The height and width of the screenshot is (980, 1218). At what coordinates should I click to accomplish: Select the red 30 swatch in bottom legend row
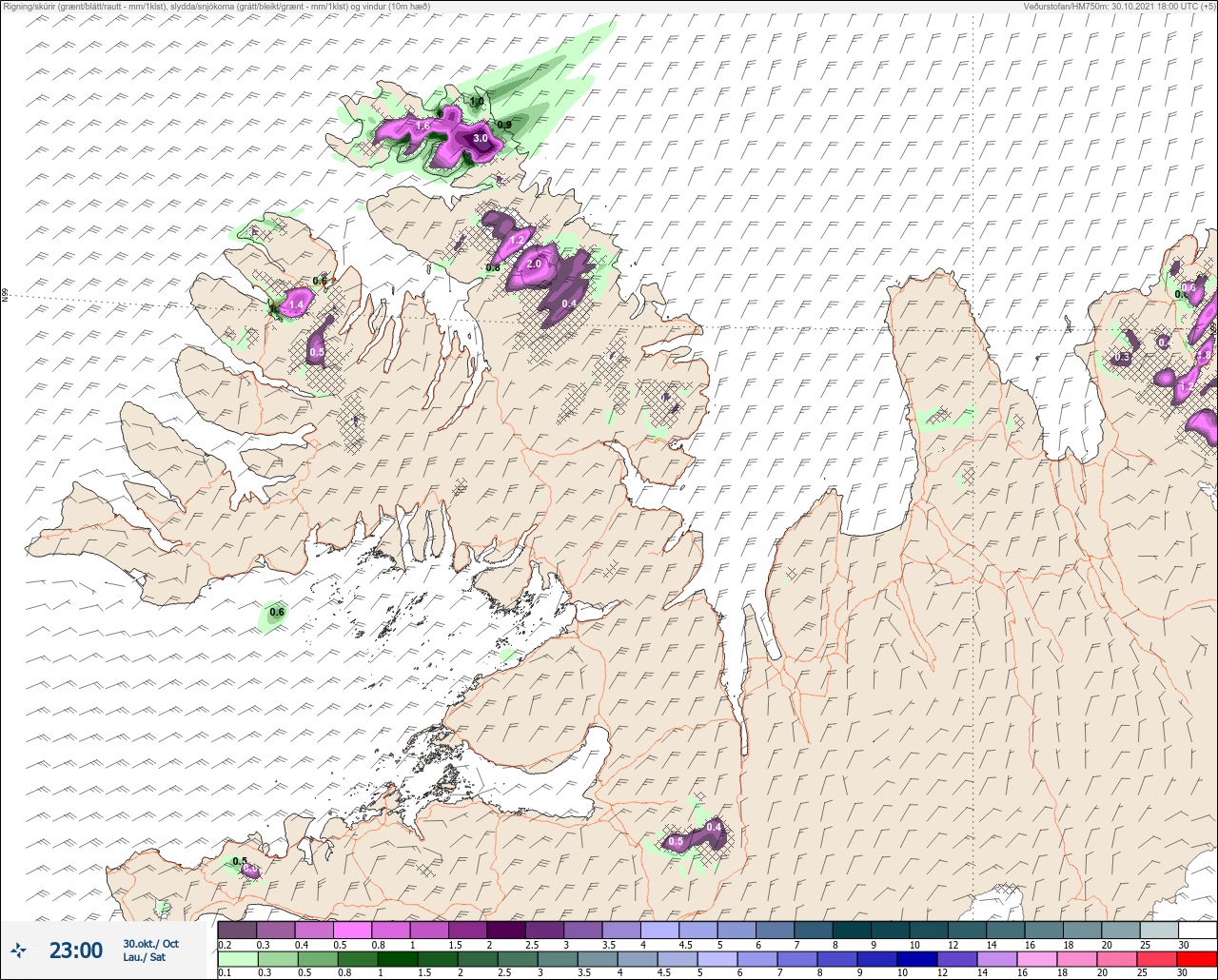pos(1197,959)
